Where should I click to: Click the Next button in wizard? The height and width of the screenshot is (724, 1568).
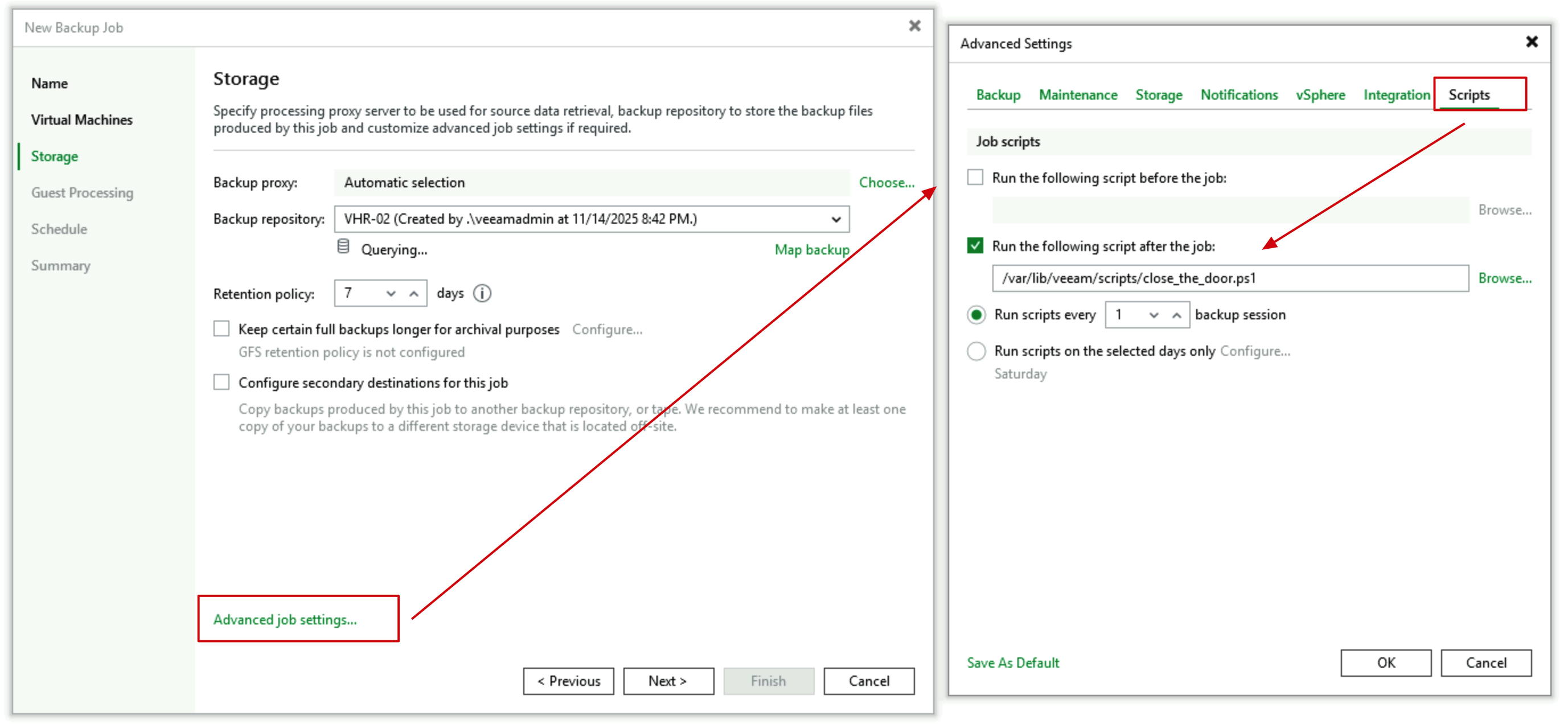668,681
